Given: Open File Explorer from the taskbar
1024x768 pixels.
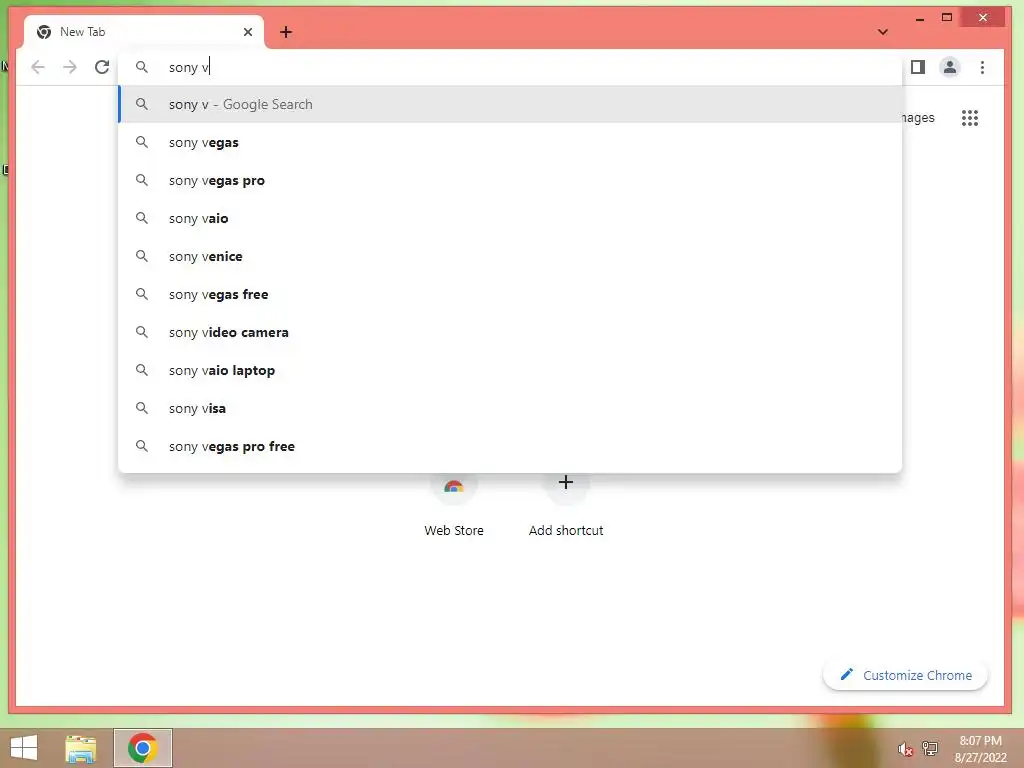Looking at the screenshot, I should pos(81,748).
